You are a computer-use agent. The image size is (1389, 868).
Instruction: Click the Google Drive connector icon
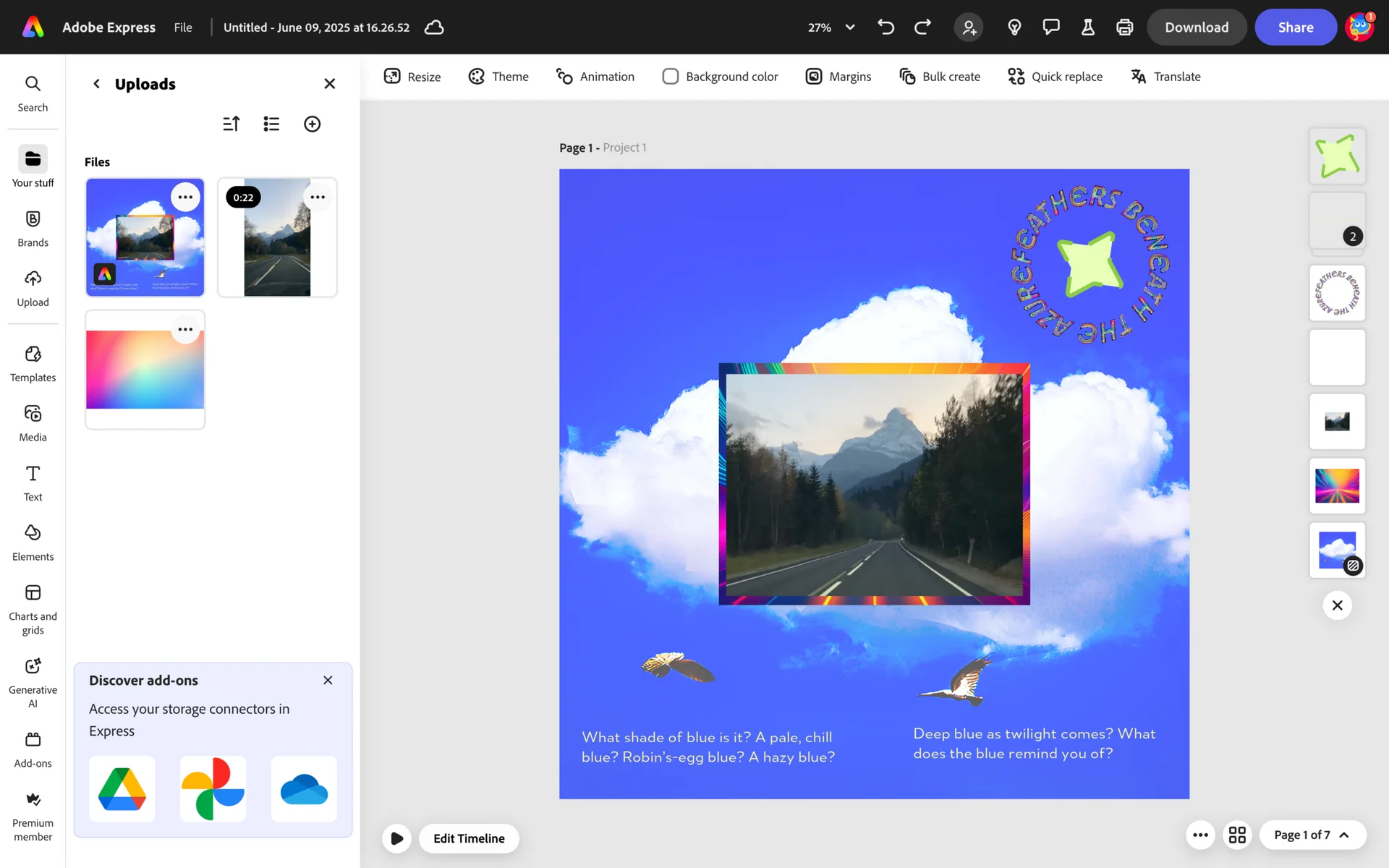(122, 788)
